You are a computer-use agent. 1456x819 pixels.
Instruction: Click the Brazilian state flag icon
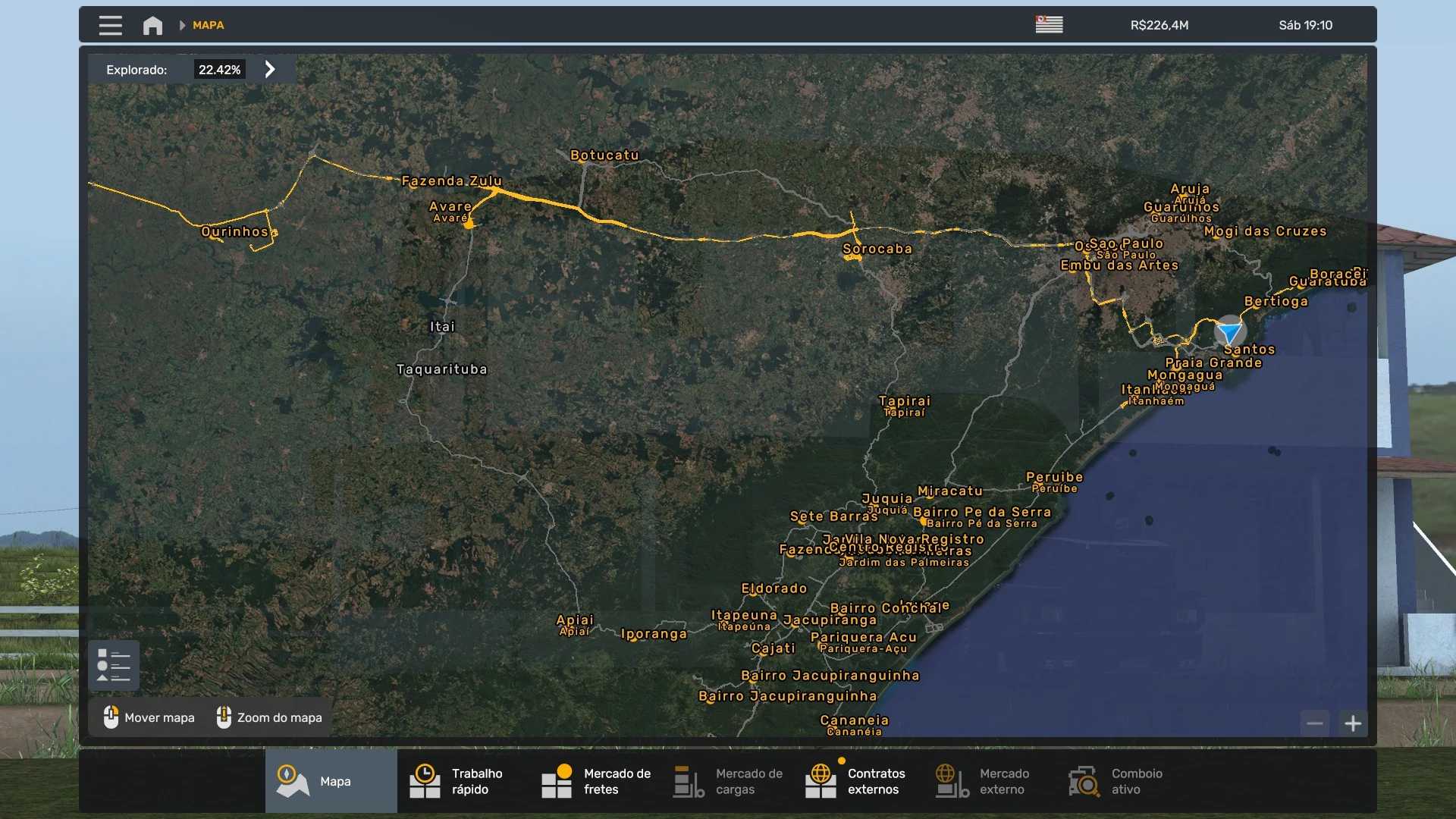(1049, 25)
